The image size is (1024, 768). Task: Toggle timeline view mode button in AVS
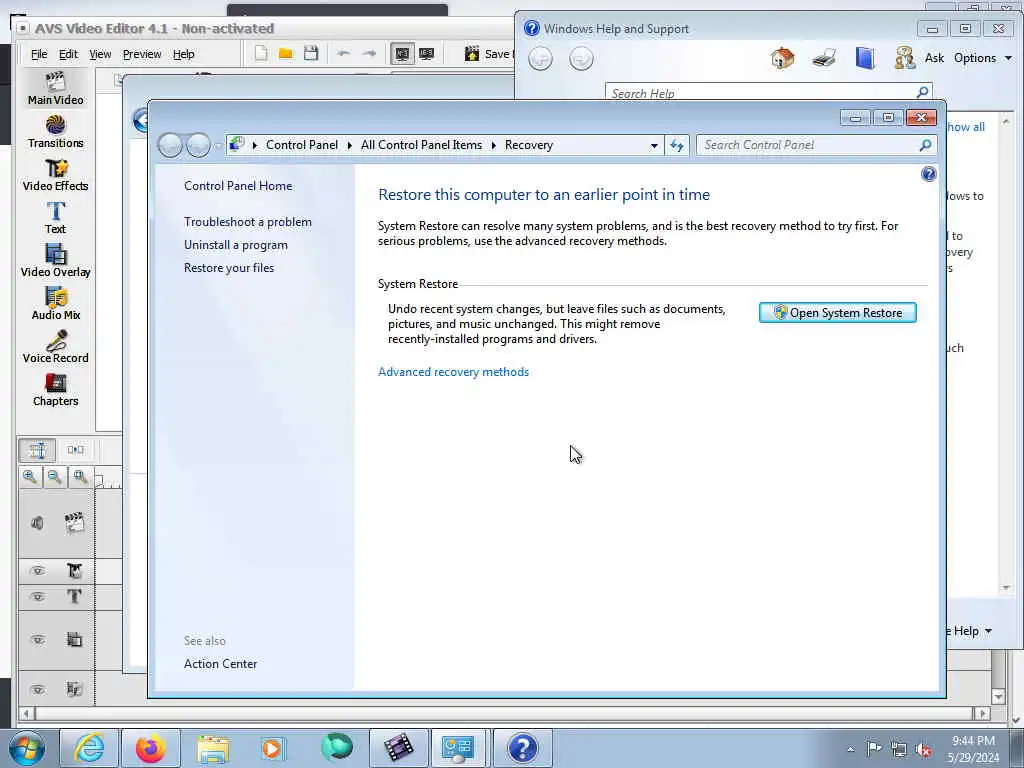(x=37, y=450)
